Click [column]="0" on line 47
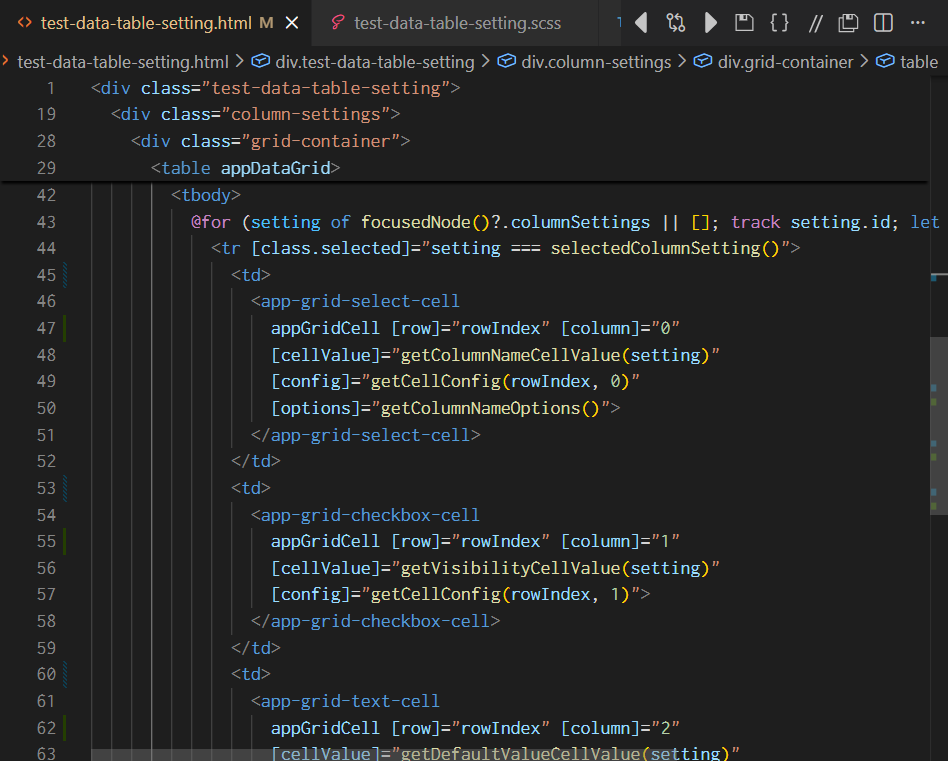948x761 pixels. [620, 328]
